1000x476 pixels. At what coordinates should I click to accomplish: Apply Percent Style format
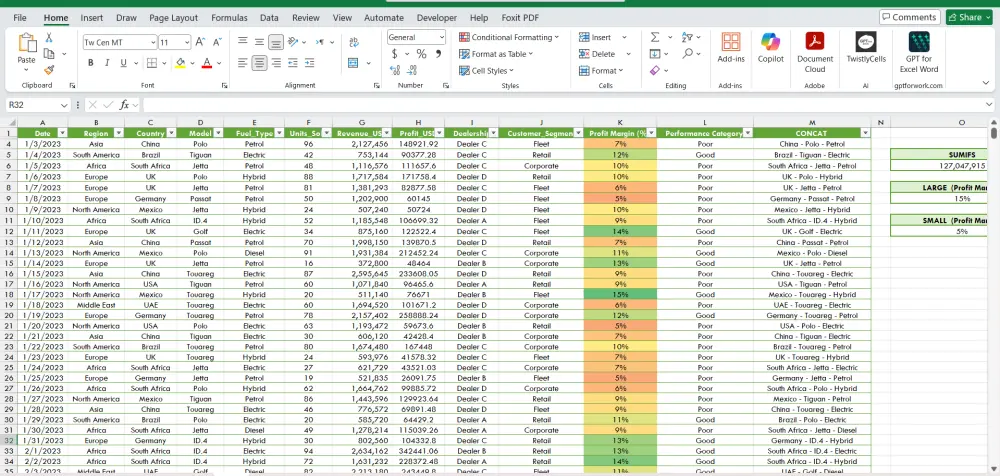pos(422,54)
